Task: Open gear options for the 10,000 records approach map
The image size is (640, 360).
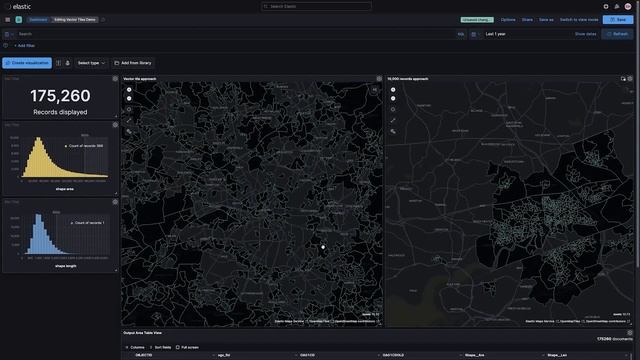Action: [630, 79]
